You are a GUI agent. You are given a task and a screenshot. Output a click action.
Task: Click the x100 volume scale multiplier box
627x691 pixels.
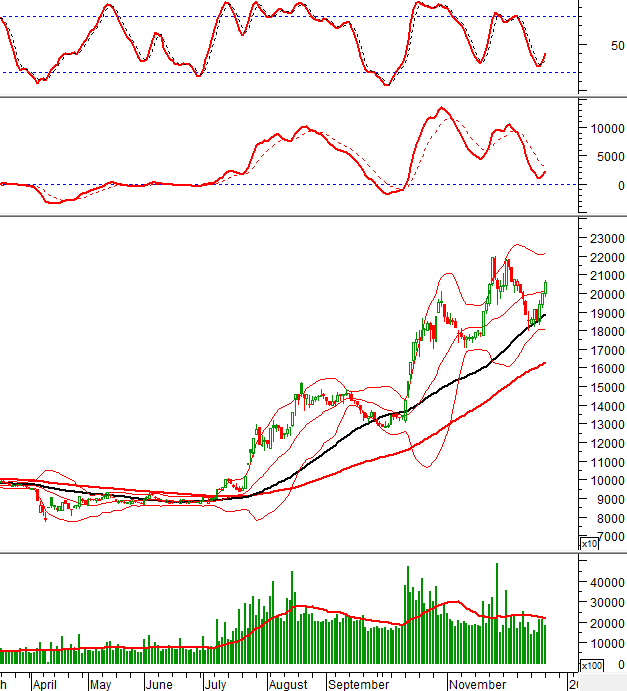click(x=592, y=665)
